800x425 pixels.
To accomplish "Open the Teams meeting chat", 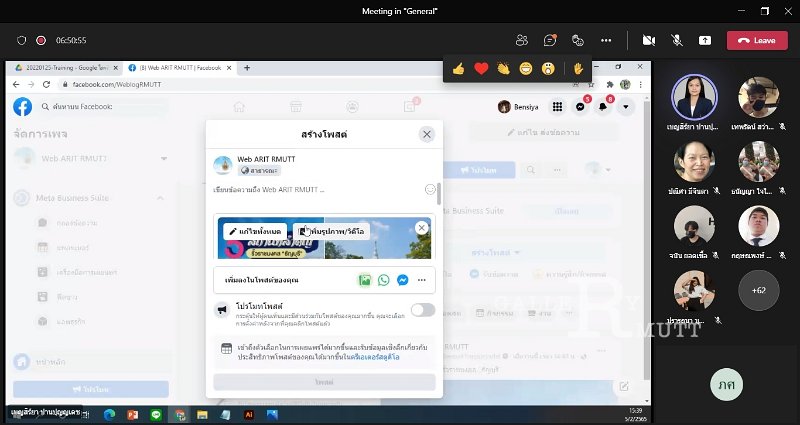I will [549, 40].
